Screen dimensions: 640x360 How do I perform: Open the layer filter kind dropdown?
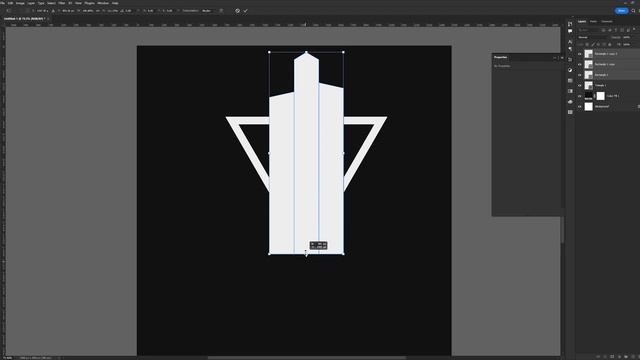(x=589, y=30)
